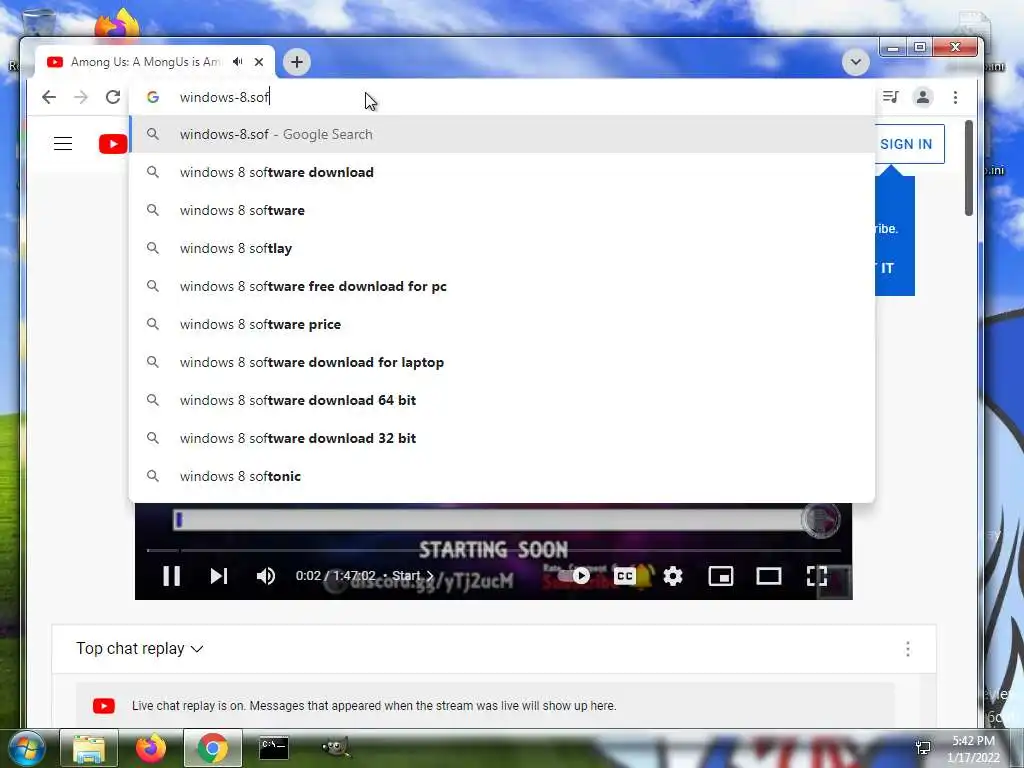Close the Among Us YouTube tab
This screenshot has height=768, width=1024.
(259, 62)
